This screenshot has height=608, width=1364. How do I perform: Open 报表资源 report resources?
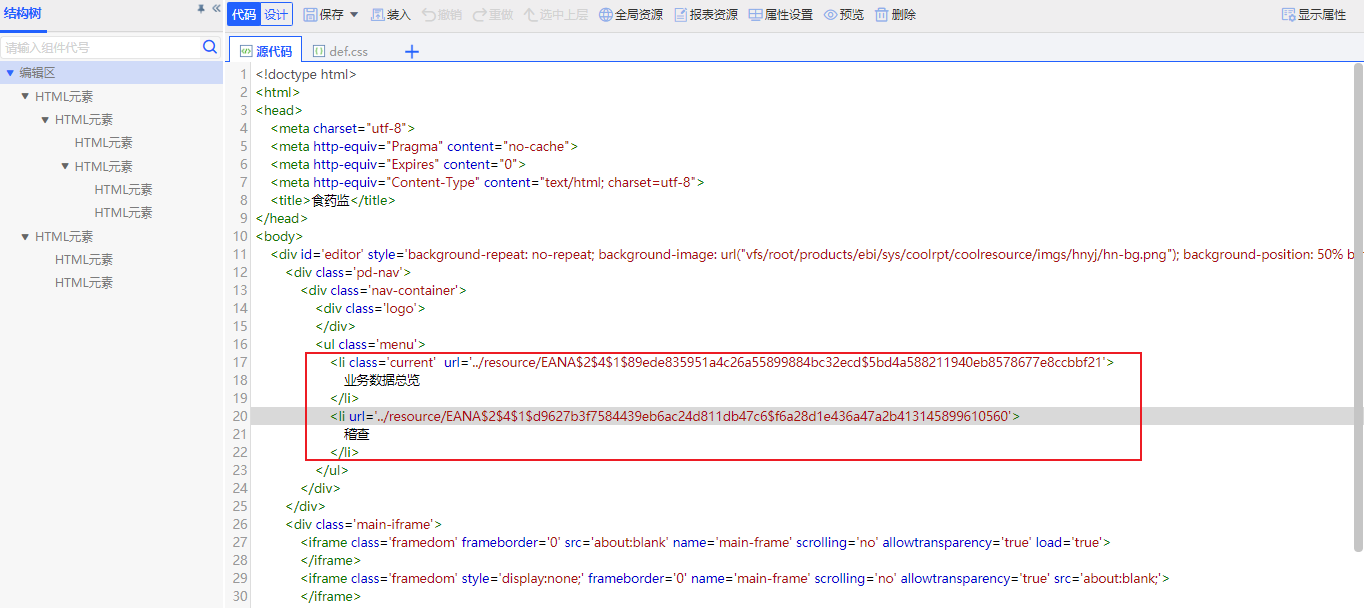click(681, 15)
